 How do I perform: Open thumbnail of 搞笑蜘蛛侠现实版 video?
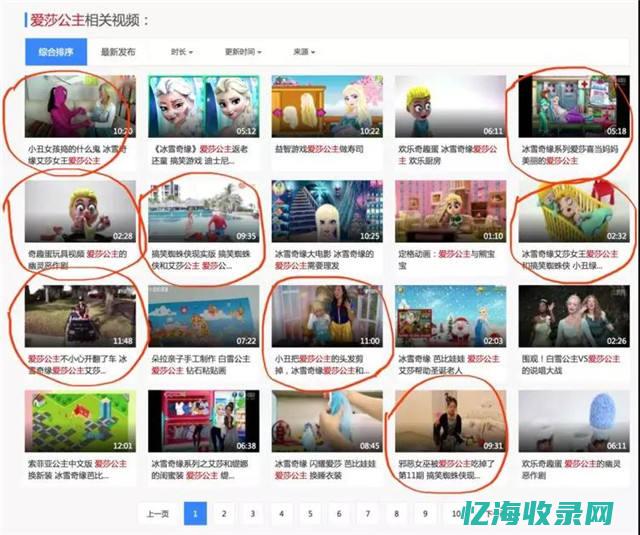pyautogui.click(x=204, y=211)
